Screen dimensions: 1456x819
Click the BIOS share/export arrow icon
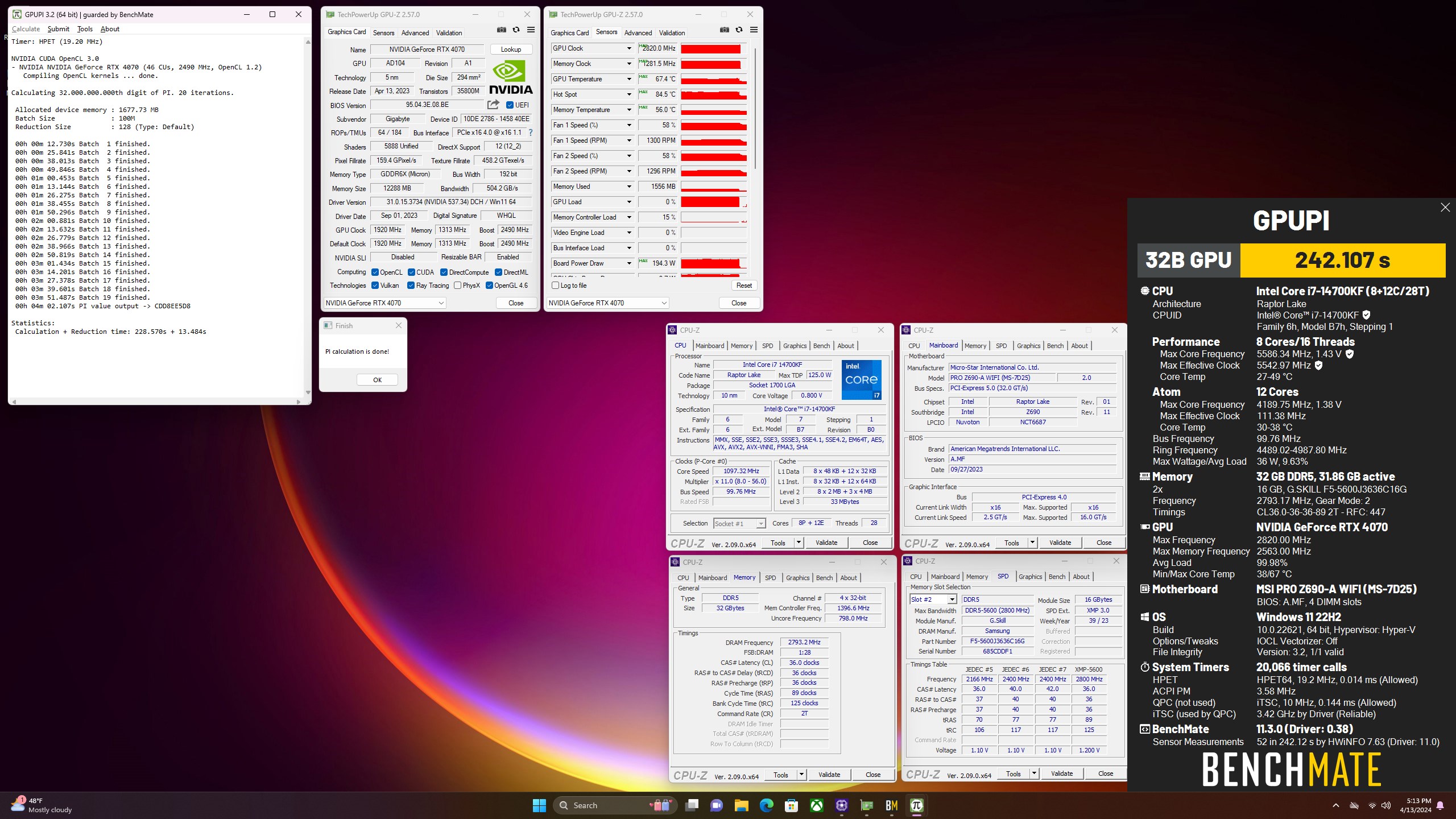coord(493,105)
